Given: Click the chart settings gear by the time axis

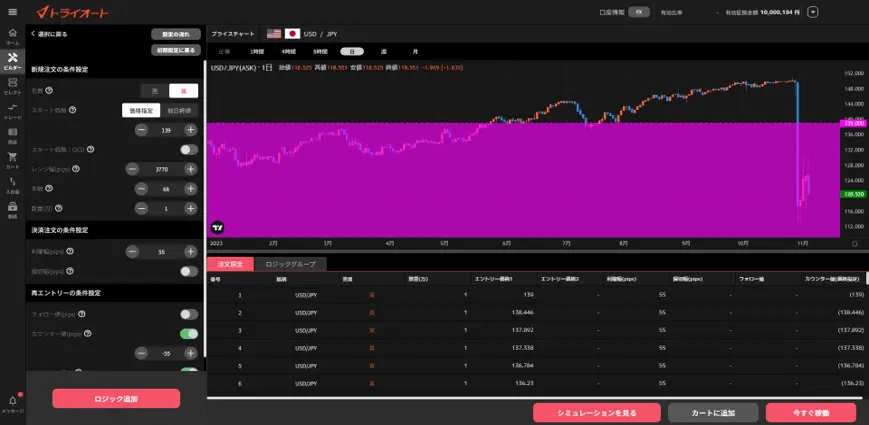Looking at the screenshot, I should click(x=854, y=243).
